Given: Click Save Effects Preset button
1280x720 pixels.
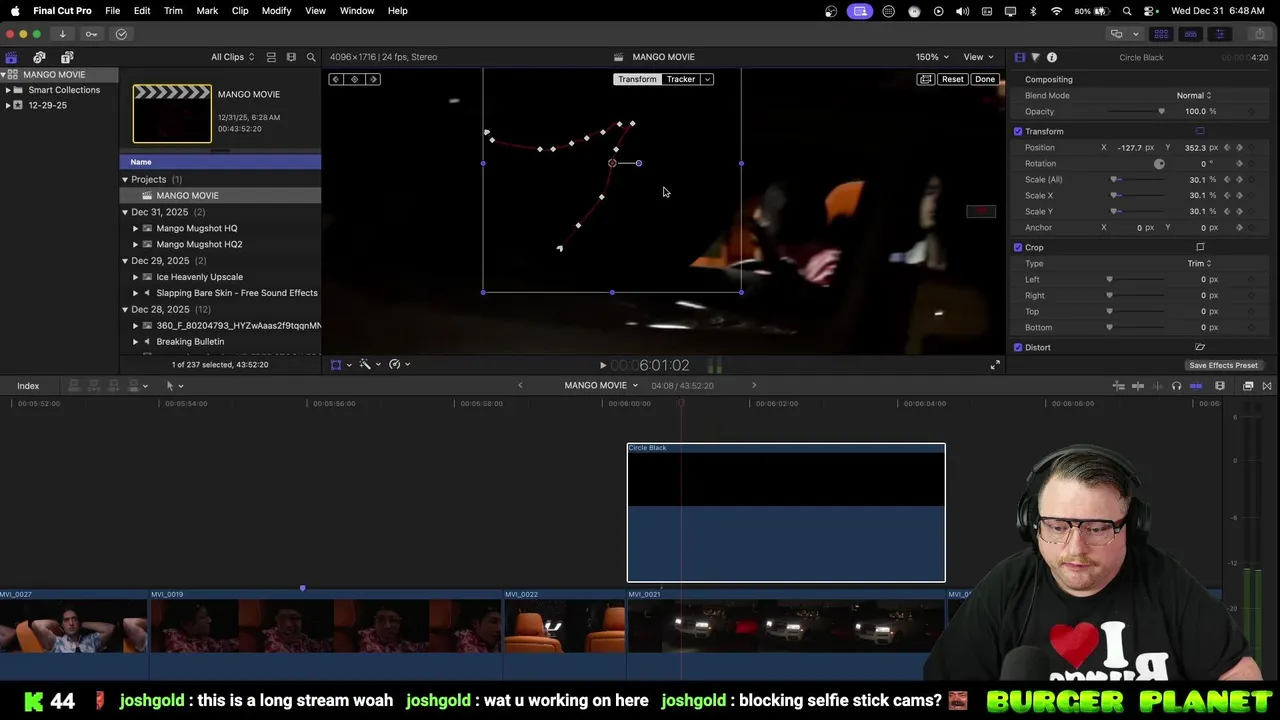Looking at the screenshot, I should [x=1223, y=365].
